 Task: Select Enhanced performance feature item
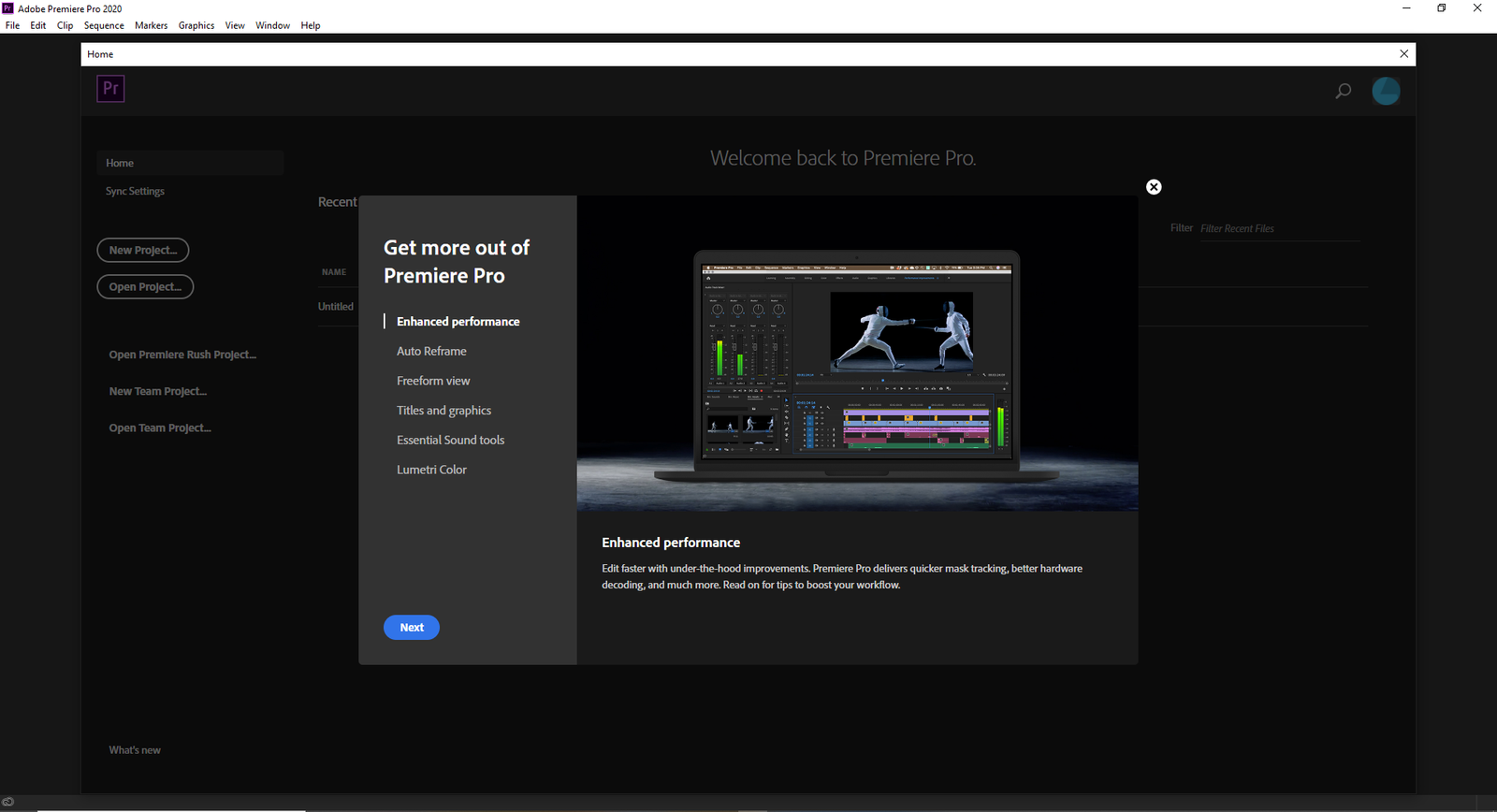[458, 321]
